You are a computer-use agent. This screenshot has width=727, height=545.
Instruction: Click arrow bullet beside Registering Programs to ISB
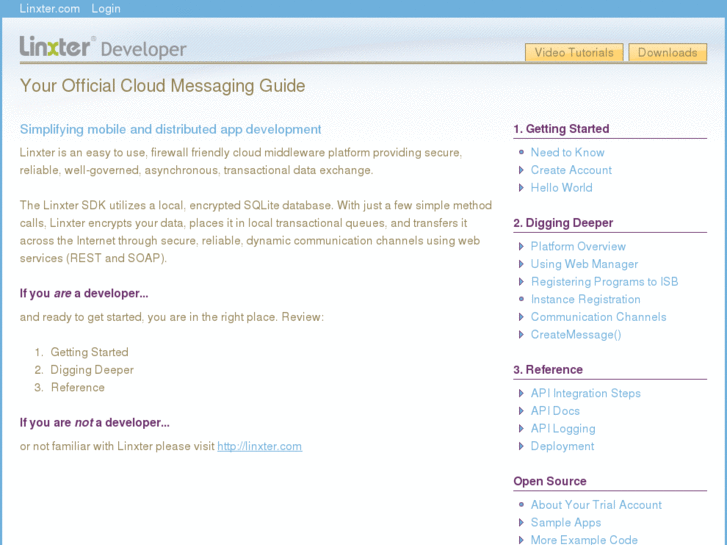tap(521, 282)
